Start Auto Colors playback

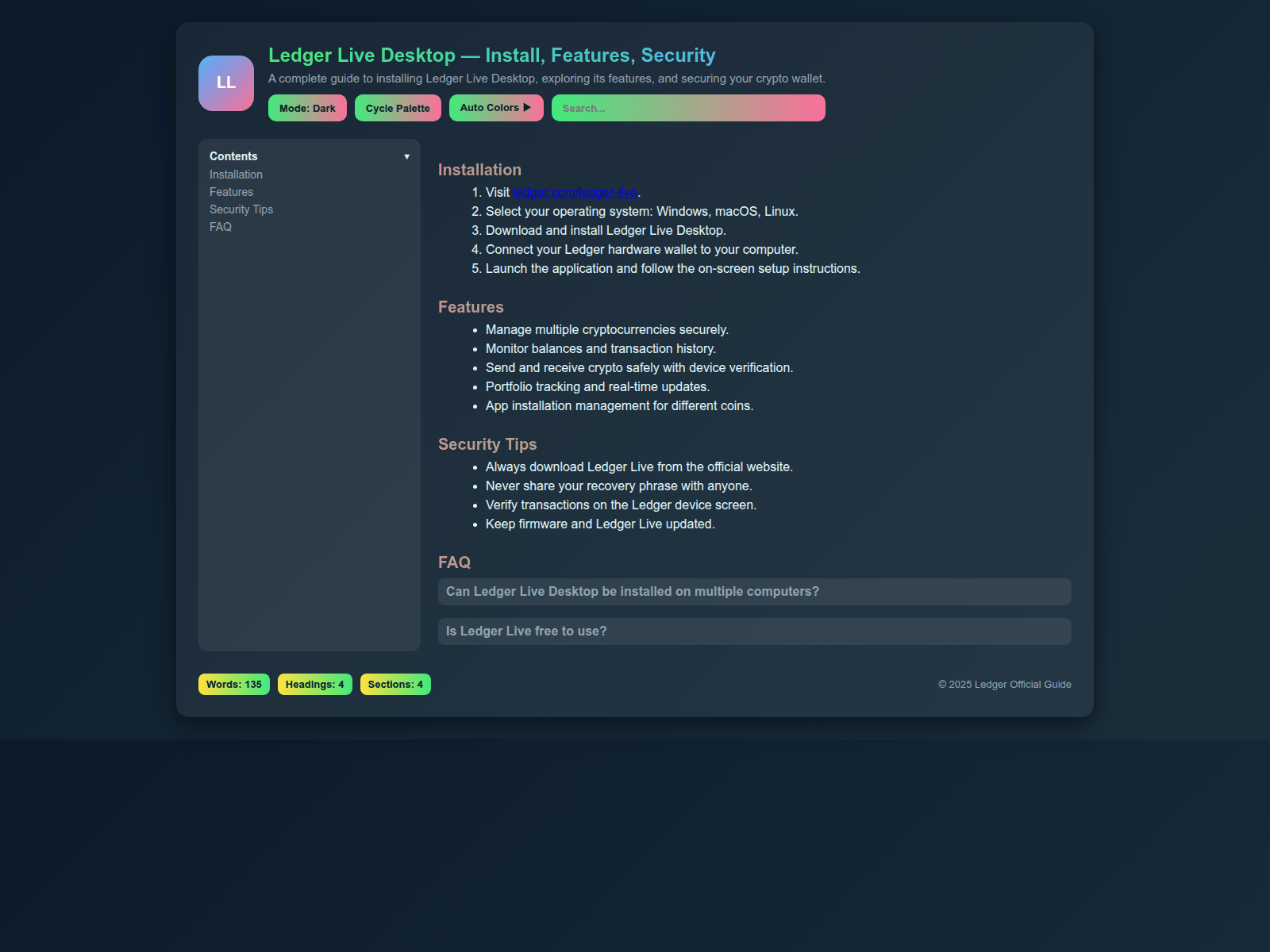(496, 108)
